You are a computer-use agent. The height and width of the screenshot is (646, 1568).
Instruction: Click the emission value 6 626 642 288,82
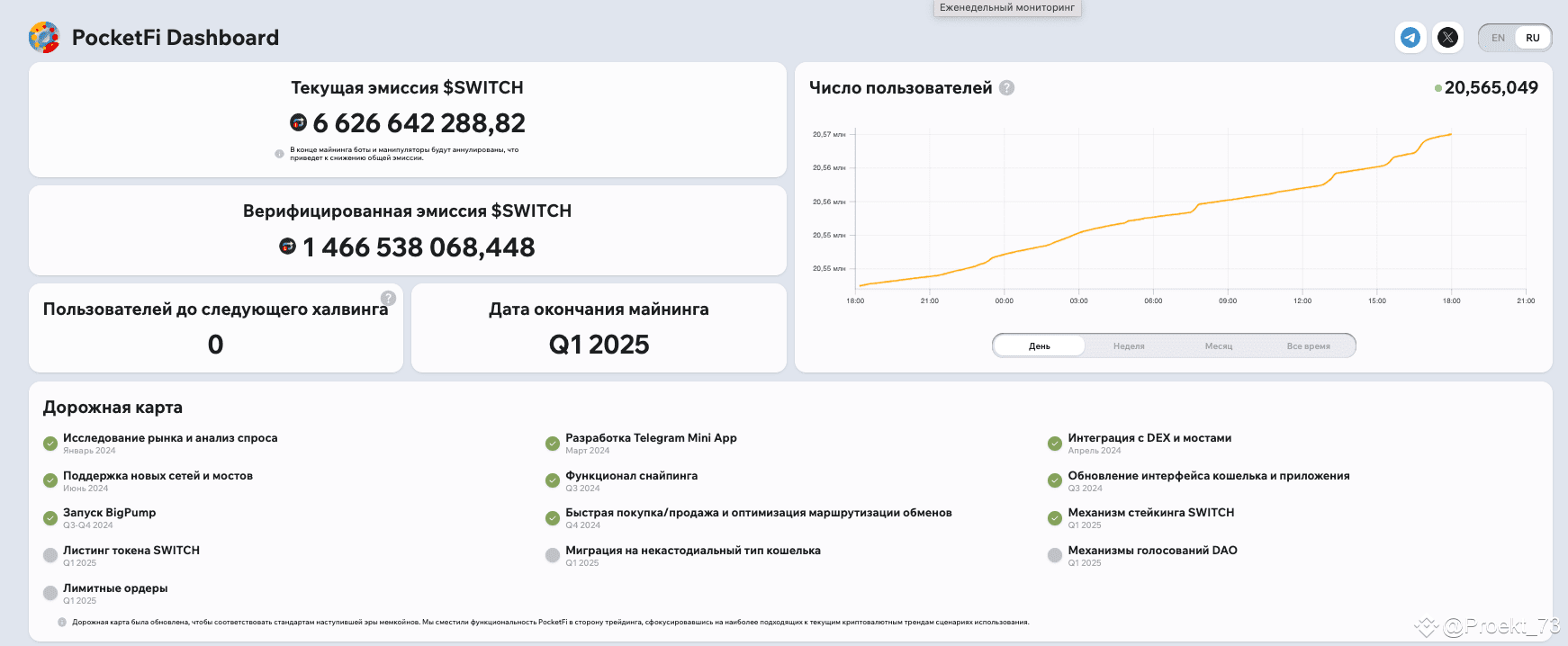(419, 123)
